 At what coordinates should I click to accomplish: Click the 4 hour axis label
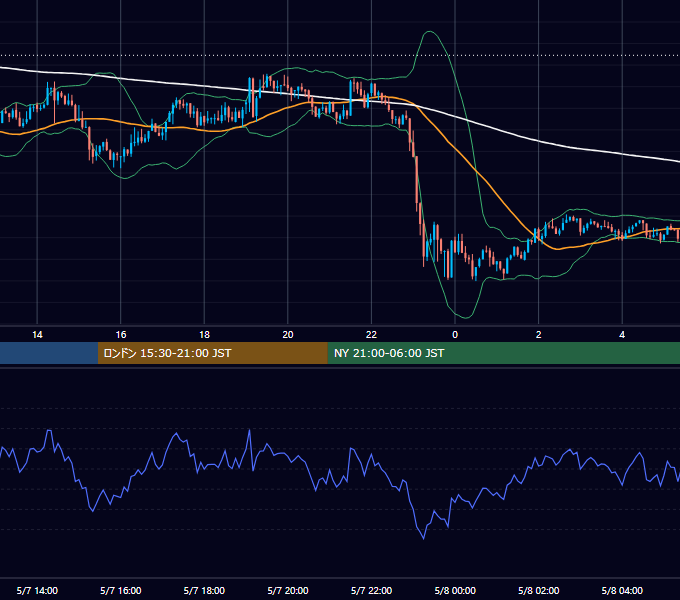[622, 335]
